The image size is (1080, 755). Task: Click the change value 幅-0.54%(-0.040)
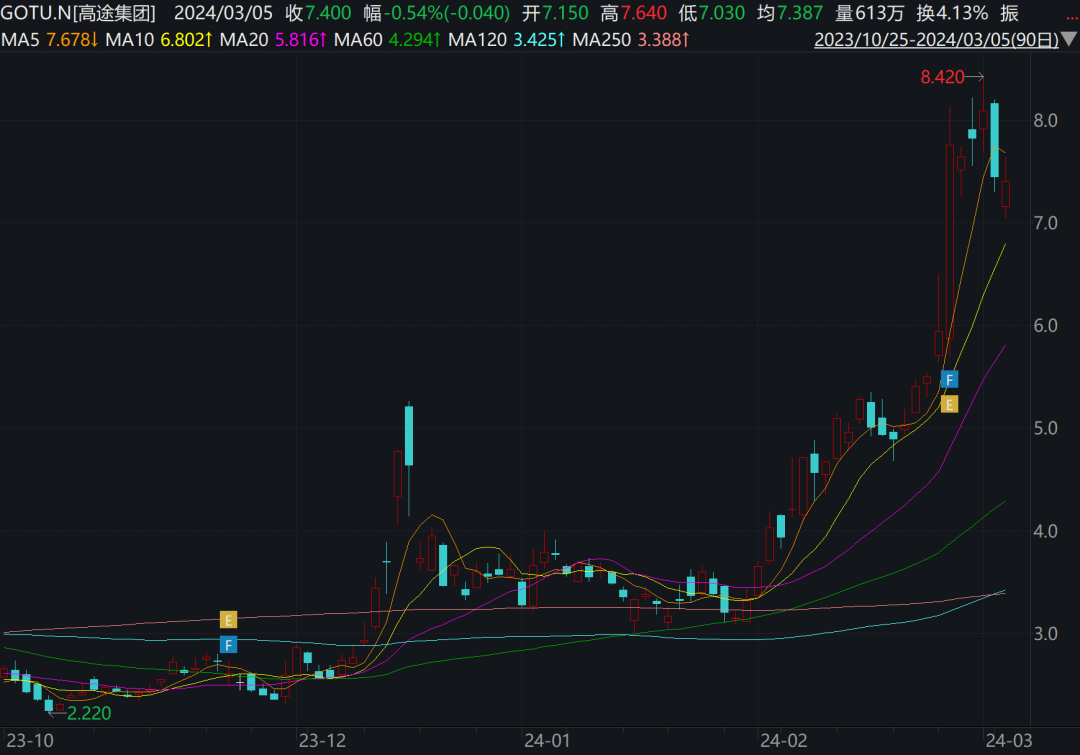437,13
